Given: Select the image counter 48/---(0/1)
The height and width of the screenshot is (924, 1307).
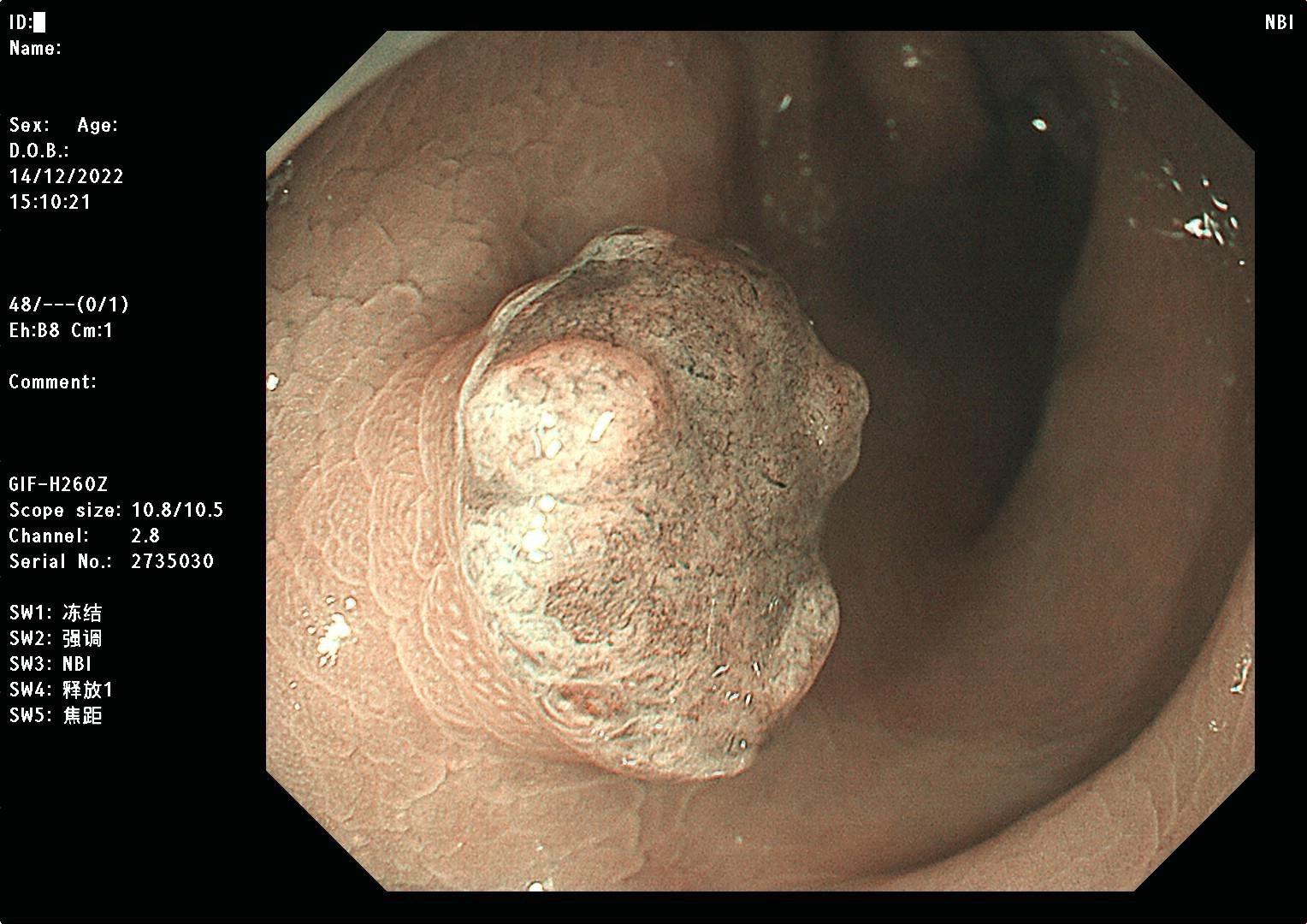Looking at the screenshot, I should click(69, 305).
